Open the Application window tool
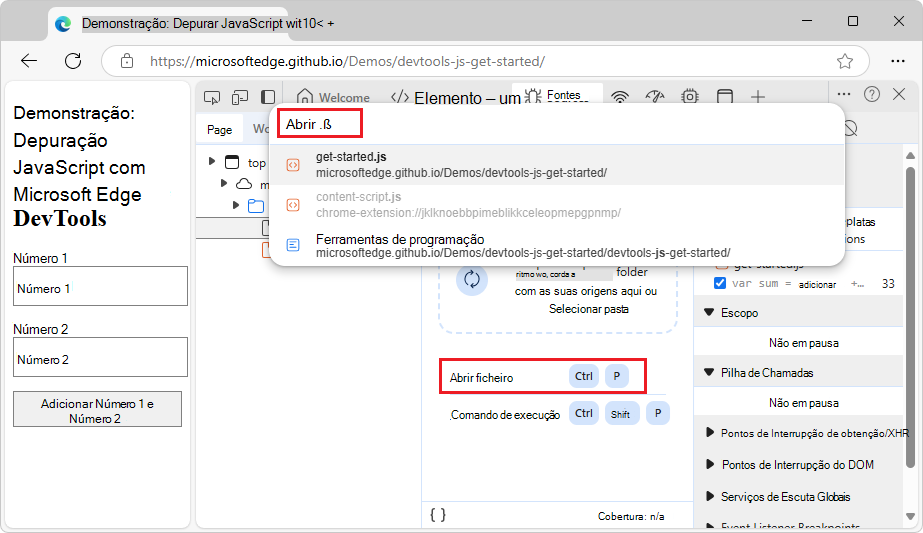The height and width of the screenshot is (533, 923). [725, 97]
